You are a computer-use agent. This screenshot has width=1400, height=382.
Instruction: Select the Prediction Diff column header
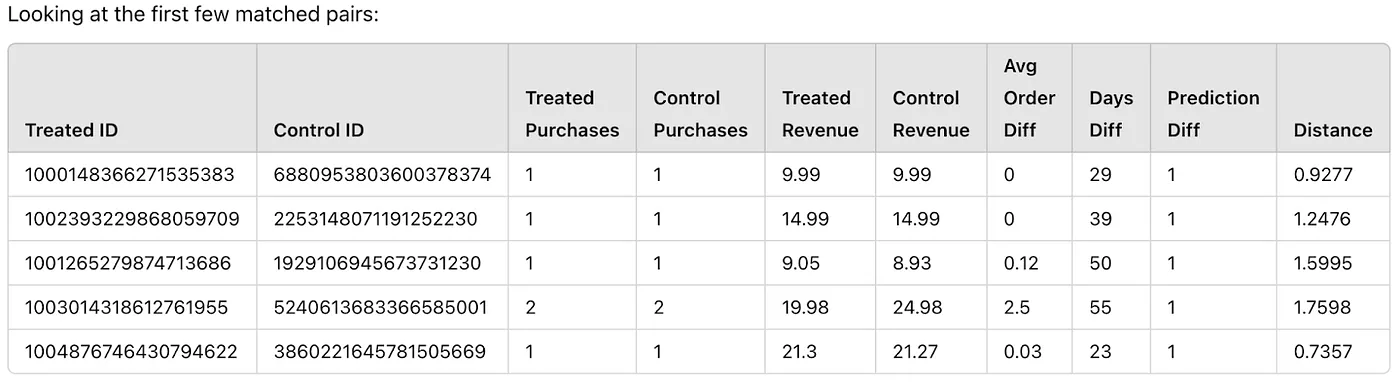click(1213, 114)
